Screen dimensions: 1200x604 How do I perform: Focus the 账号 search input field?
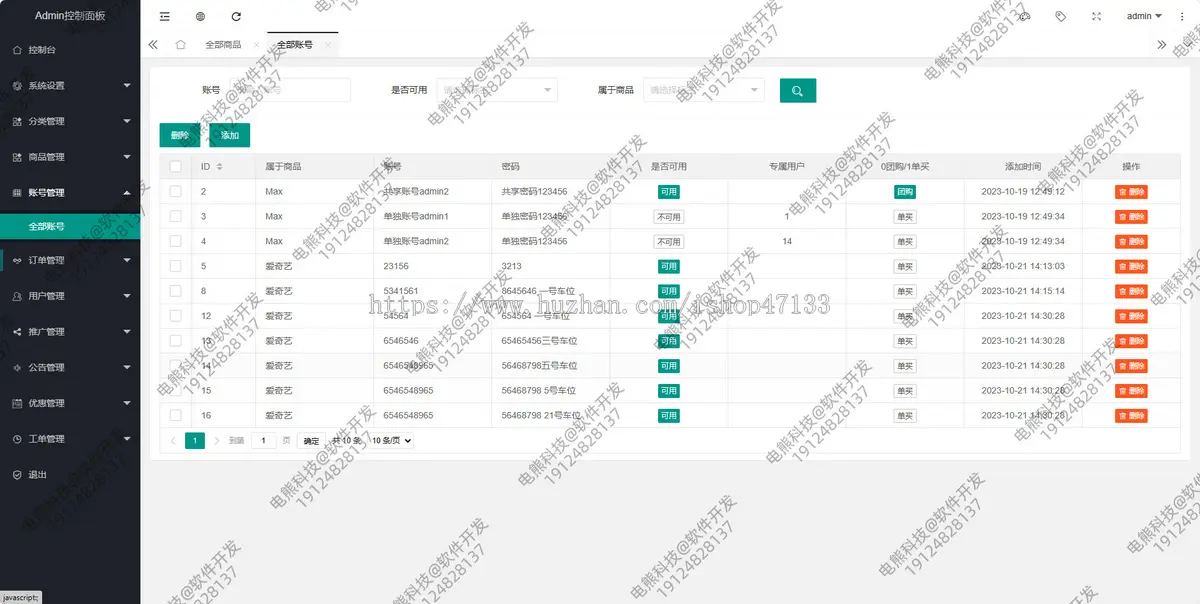coord(290,90)
